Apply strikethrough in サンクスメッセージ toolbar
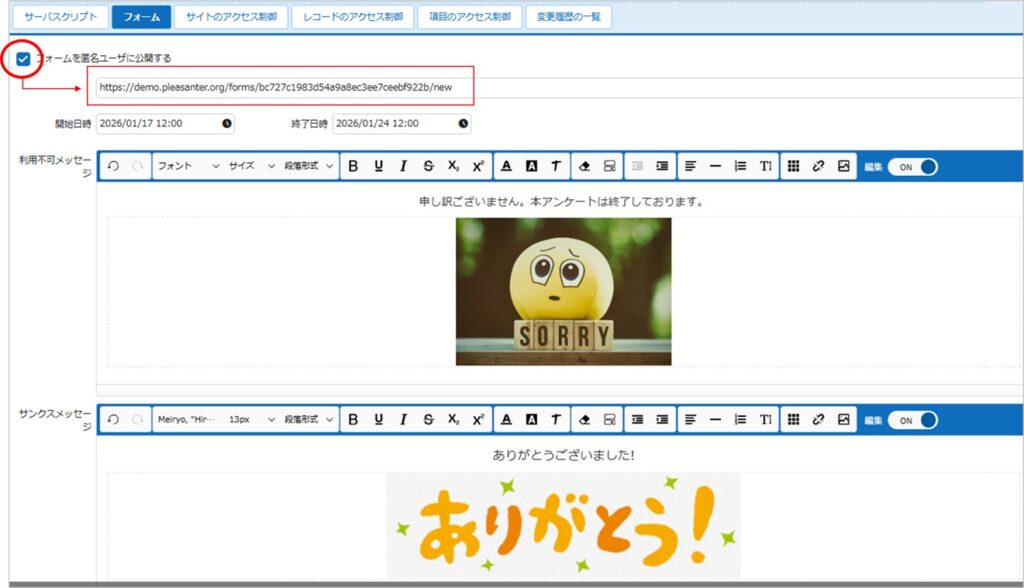 point(428,420)
